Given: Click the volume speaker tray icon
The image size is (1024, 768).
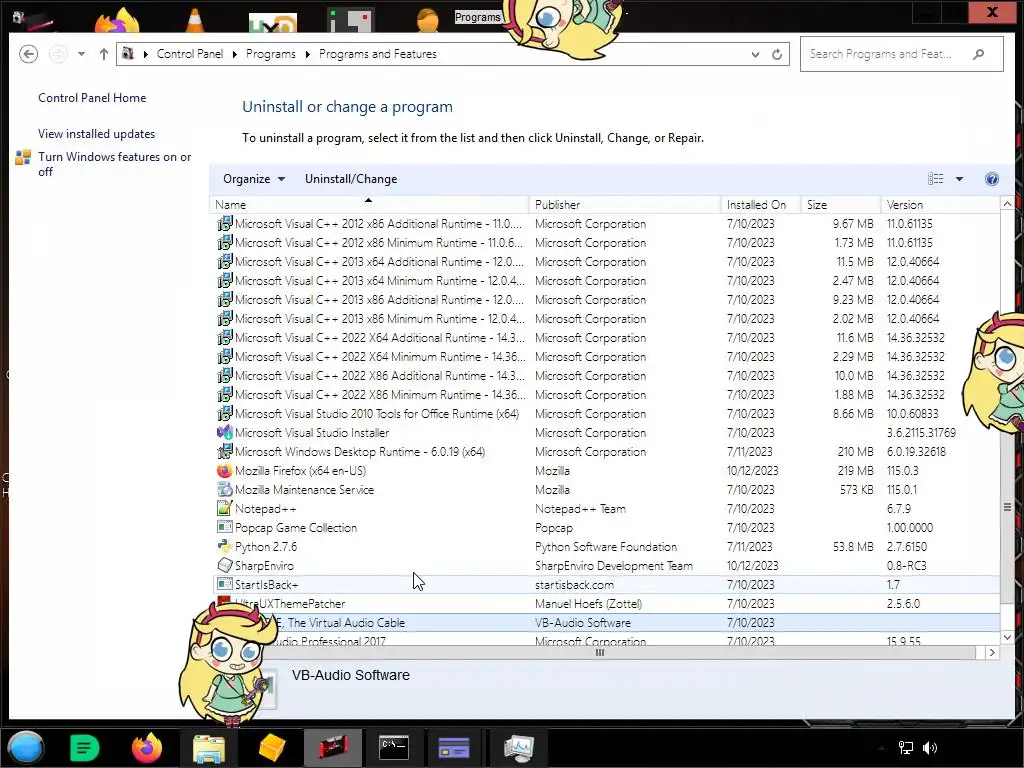Looking at the screenshot, I should (930, 748).
